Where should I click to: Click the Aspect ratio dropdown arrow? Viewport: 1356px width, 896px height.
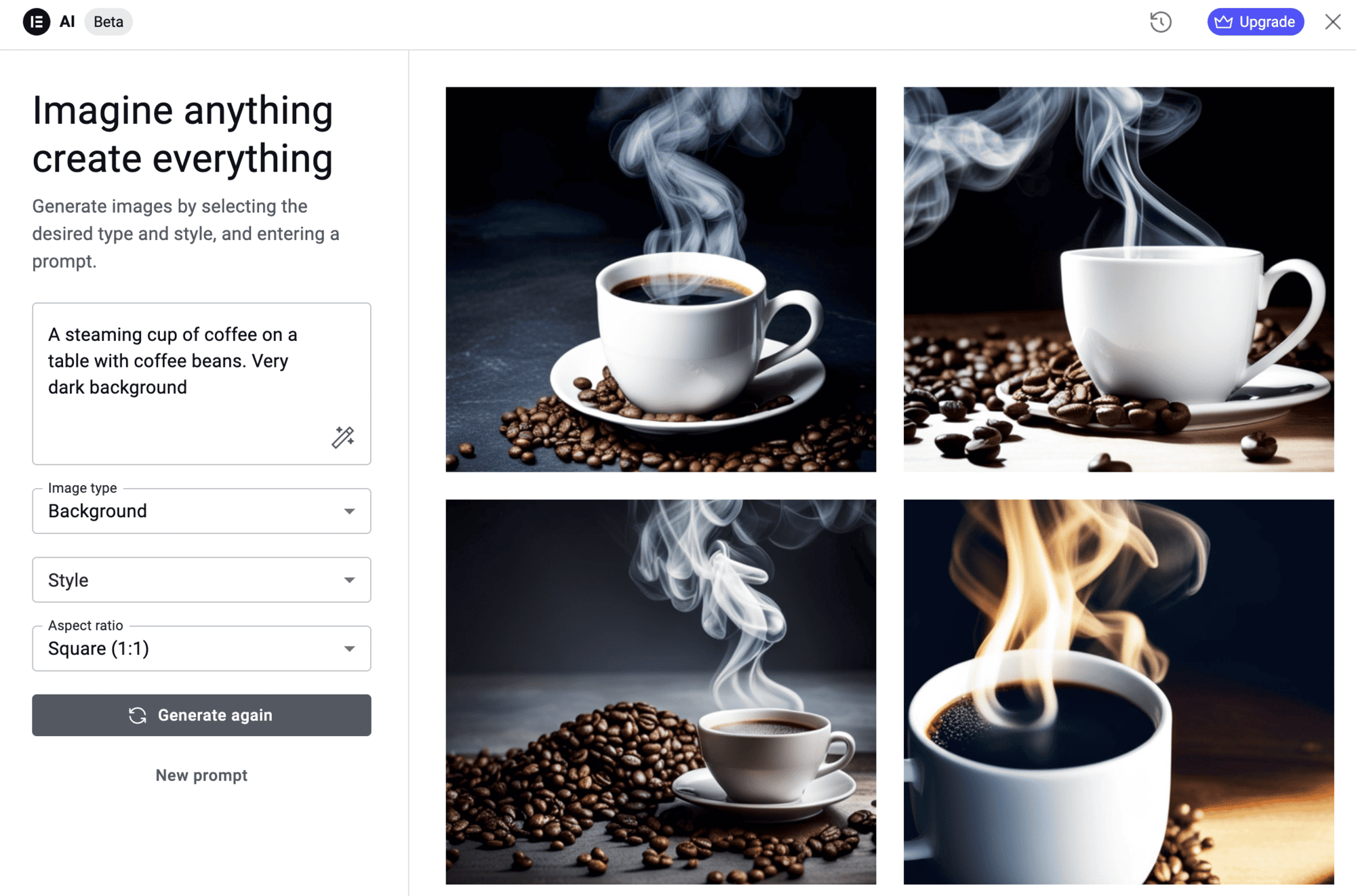coord(349,649)
